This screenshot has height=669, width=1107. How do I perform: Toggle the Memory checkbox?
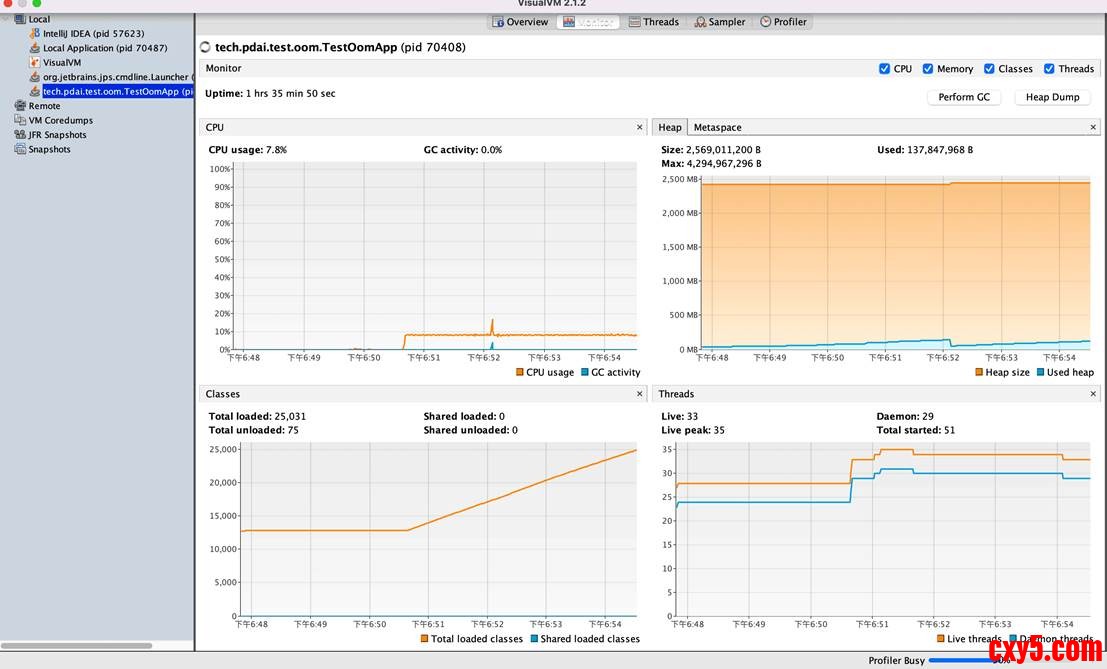[928, 69]
